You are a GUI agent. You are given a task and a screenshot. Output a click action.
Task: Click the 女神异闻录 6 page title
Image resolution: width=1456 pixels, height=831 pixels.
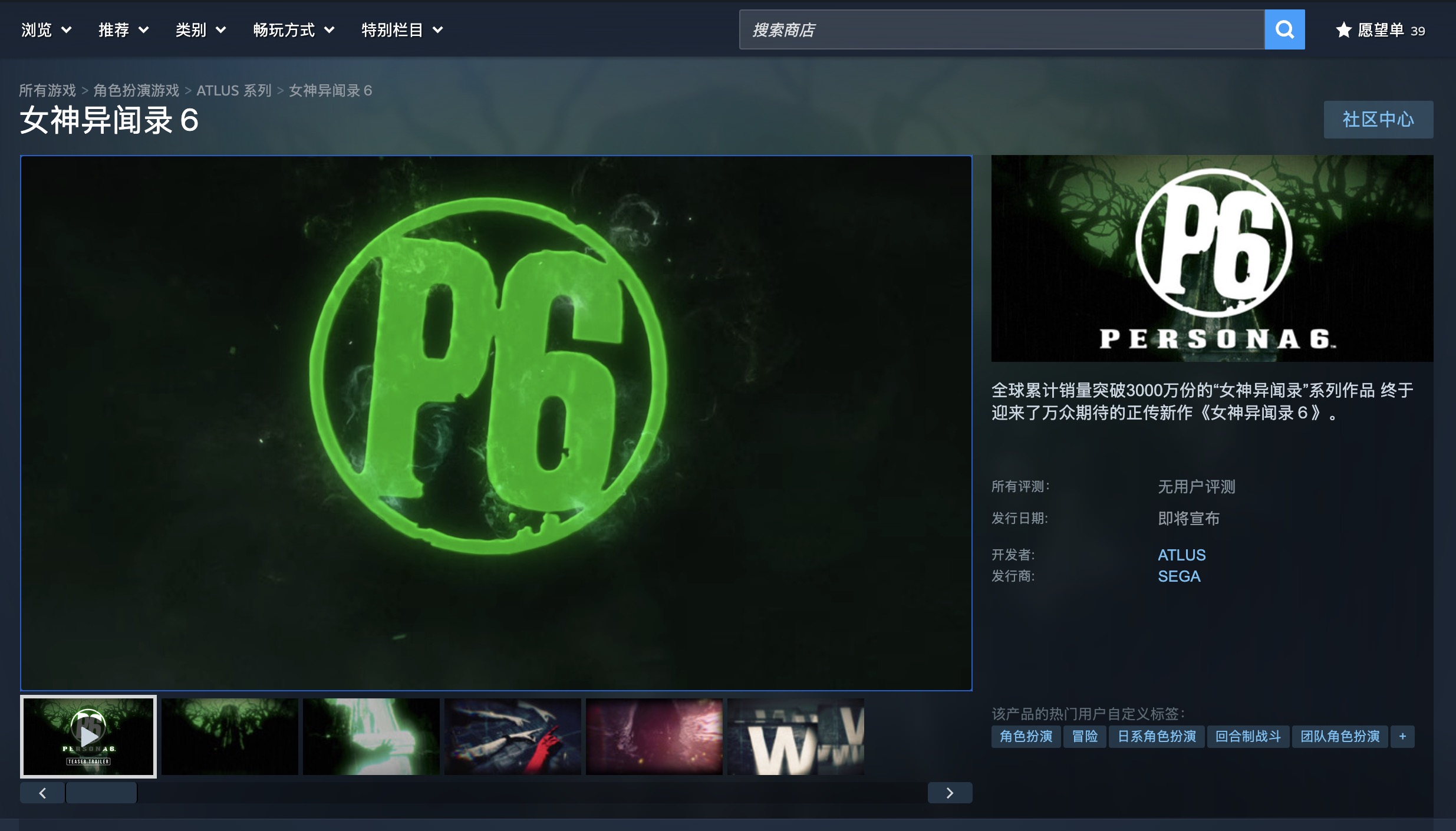click(109, 120)
